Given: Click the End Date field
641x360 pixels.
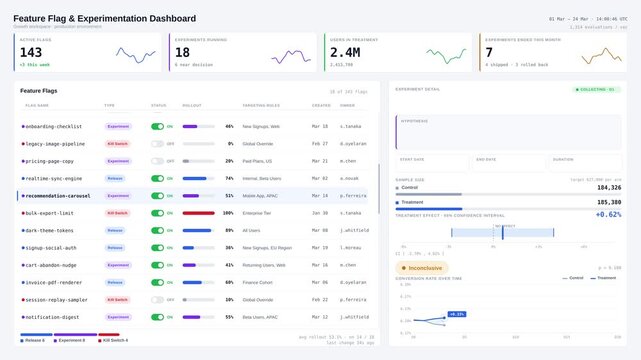Looking at the screenshot, I should 508,163.
